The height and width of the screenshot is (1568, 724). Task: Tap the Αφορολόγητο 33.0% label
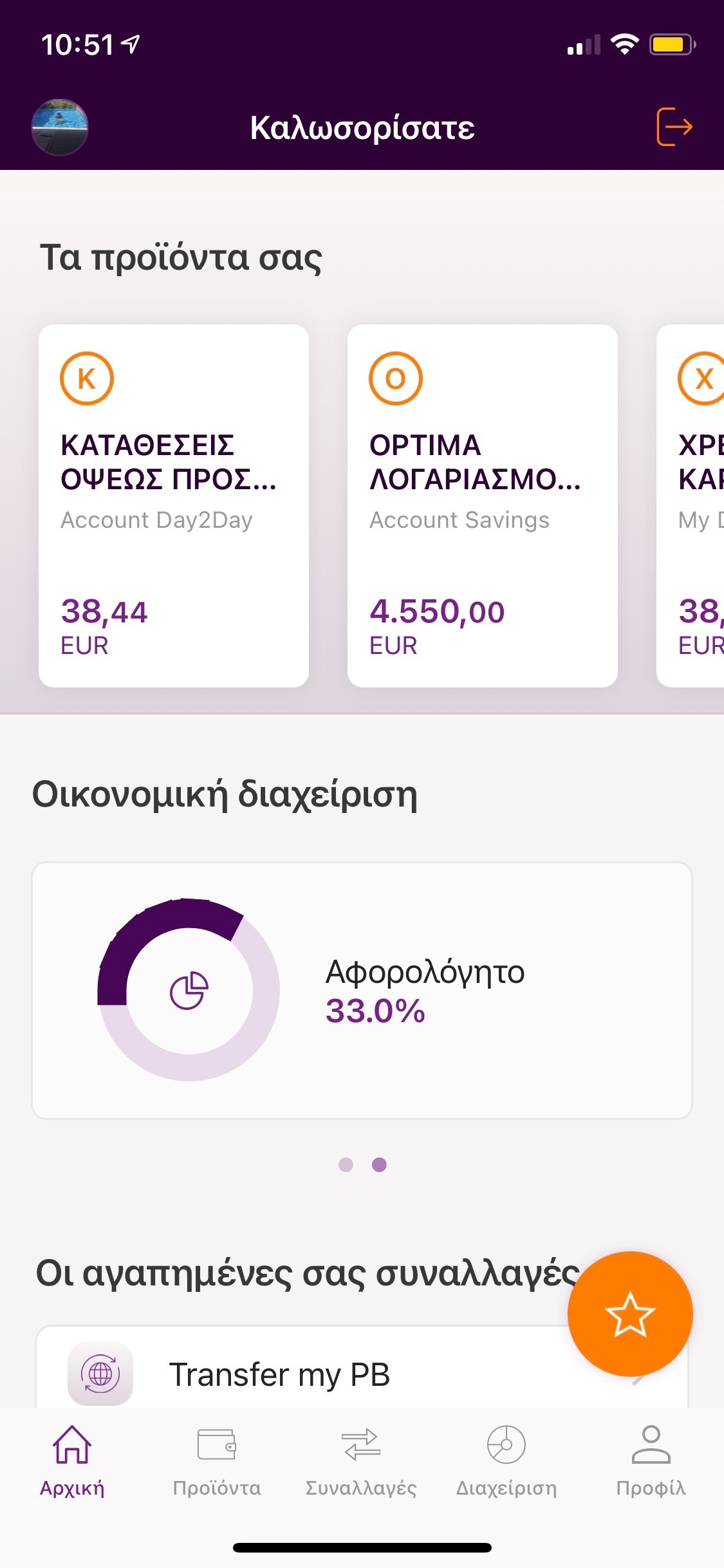click(425, 991)
